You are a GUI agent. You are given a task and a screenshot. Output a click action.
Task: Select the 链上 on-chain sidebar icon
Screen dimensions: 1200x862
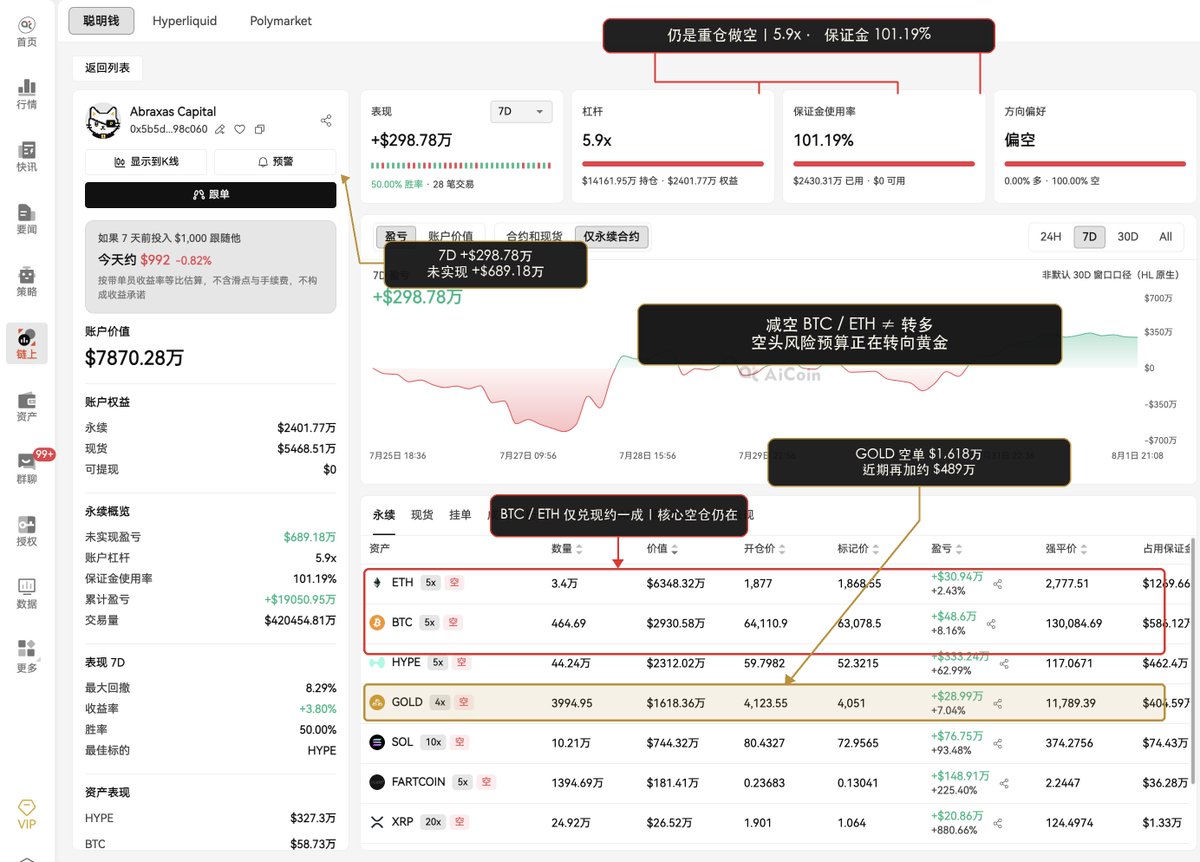27,342
